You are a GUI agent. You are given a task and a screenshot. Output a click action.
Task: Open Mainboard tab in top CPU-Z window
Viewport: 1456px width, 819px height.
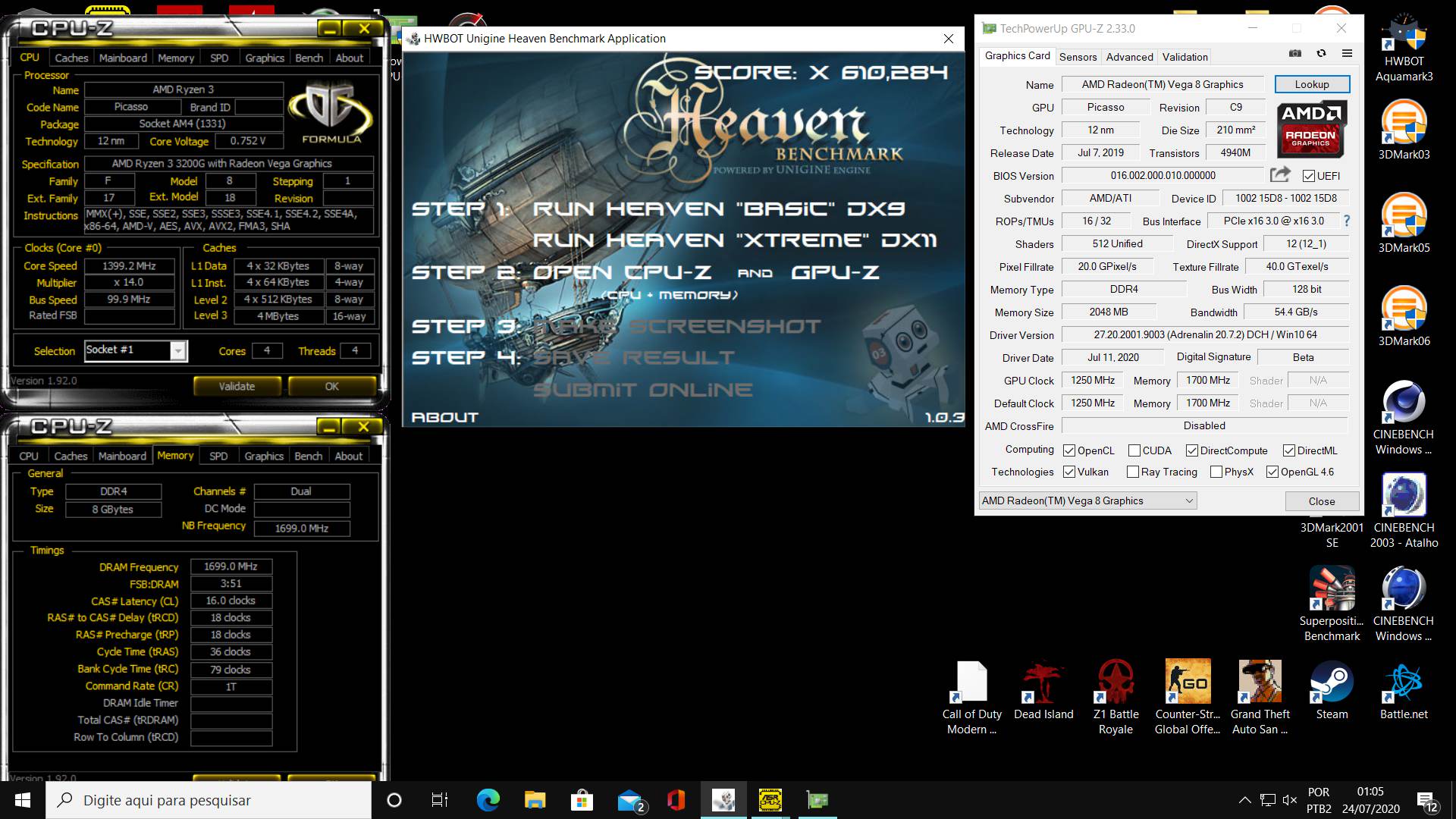coord(123,58)
